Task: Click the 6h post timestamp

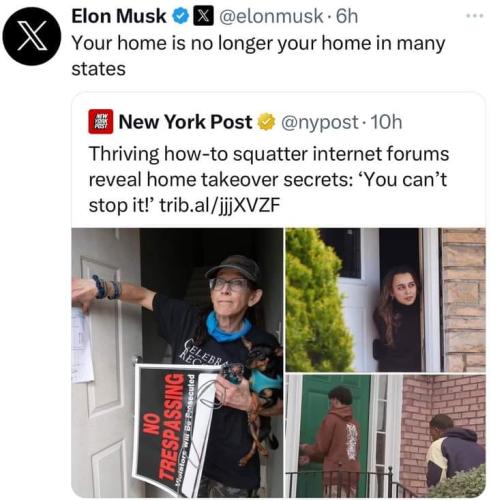Action: coord(347,16)
